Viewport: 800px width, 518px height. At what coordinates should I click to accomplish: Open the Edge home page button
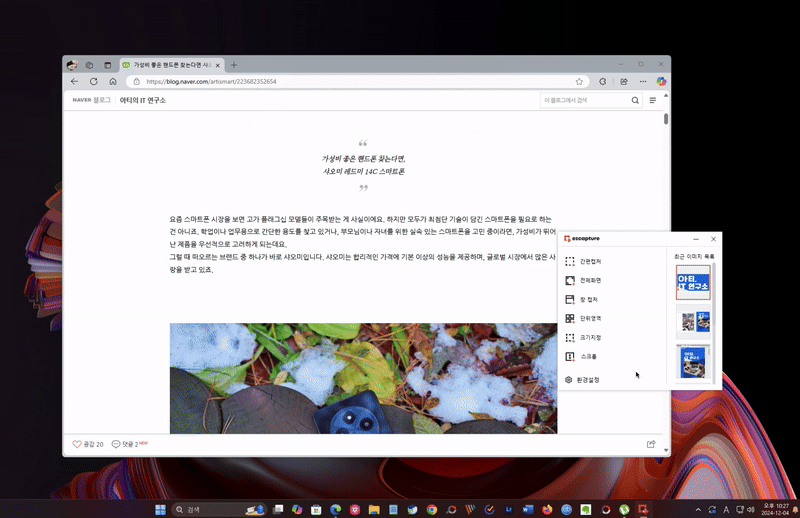point(113,82)
